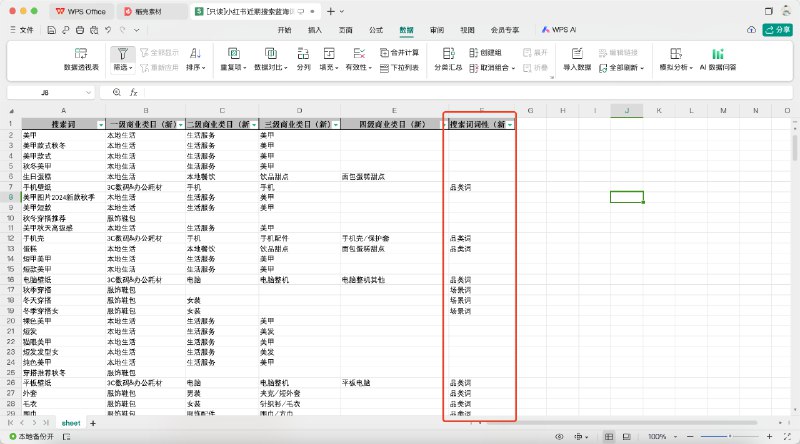This screenshot has height=444, width=800.
Task: Add a new sheet with the plus icon
Action: tap(93, 423)
